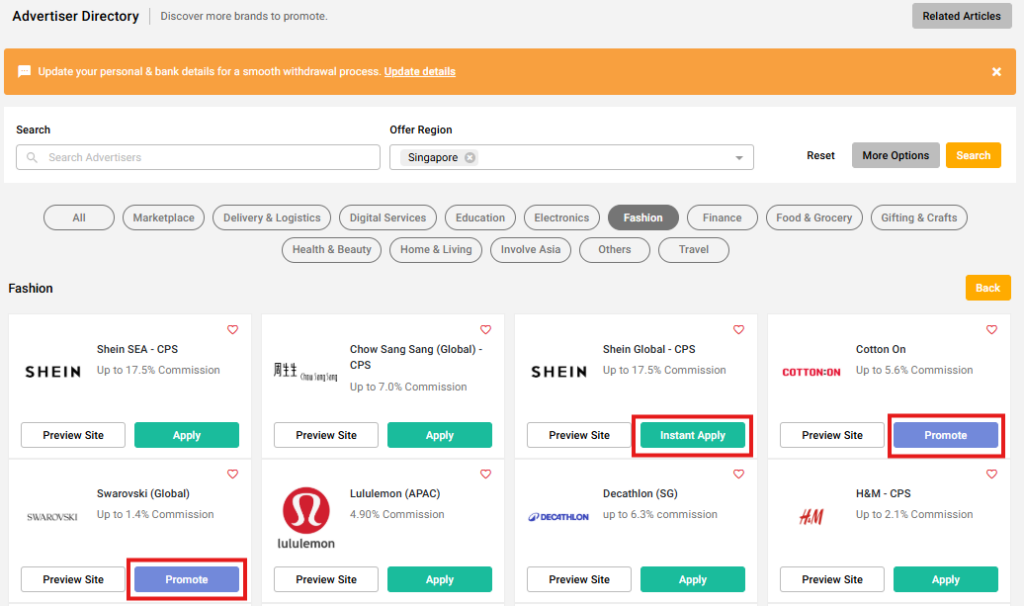Click the Decathlon logo icon
This screenshot has width=1024, height=606.
click(x=559, y=517)
